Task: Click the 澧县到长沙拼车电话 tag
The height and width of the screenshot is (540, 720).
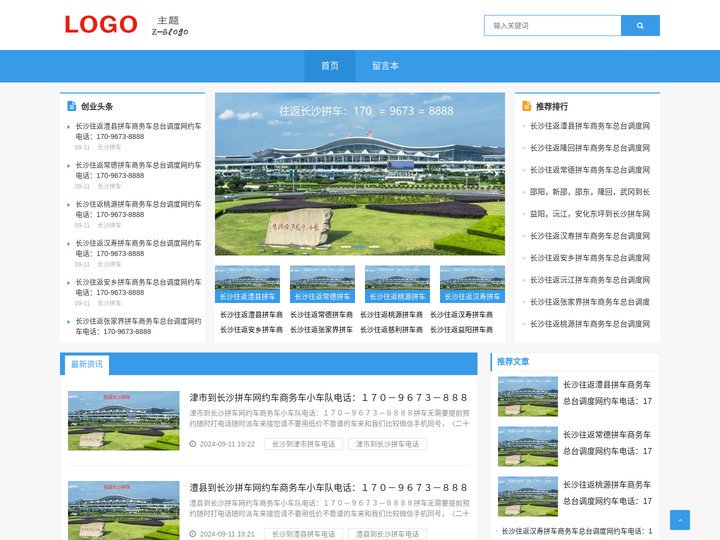Action: (x=389, y=534)
